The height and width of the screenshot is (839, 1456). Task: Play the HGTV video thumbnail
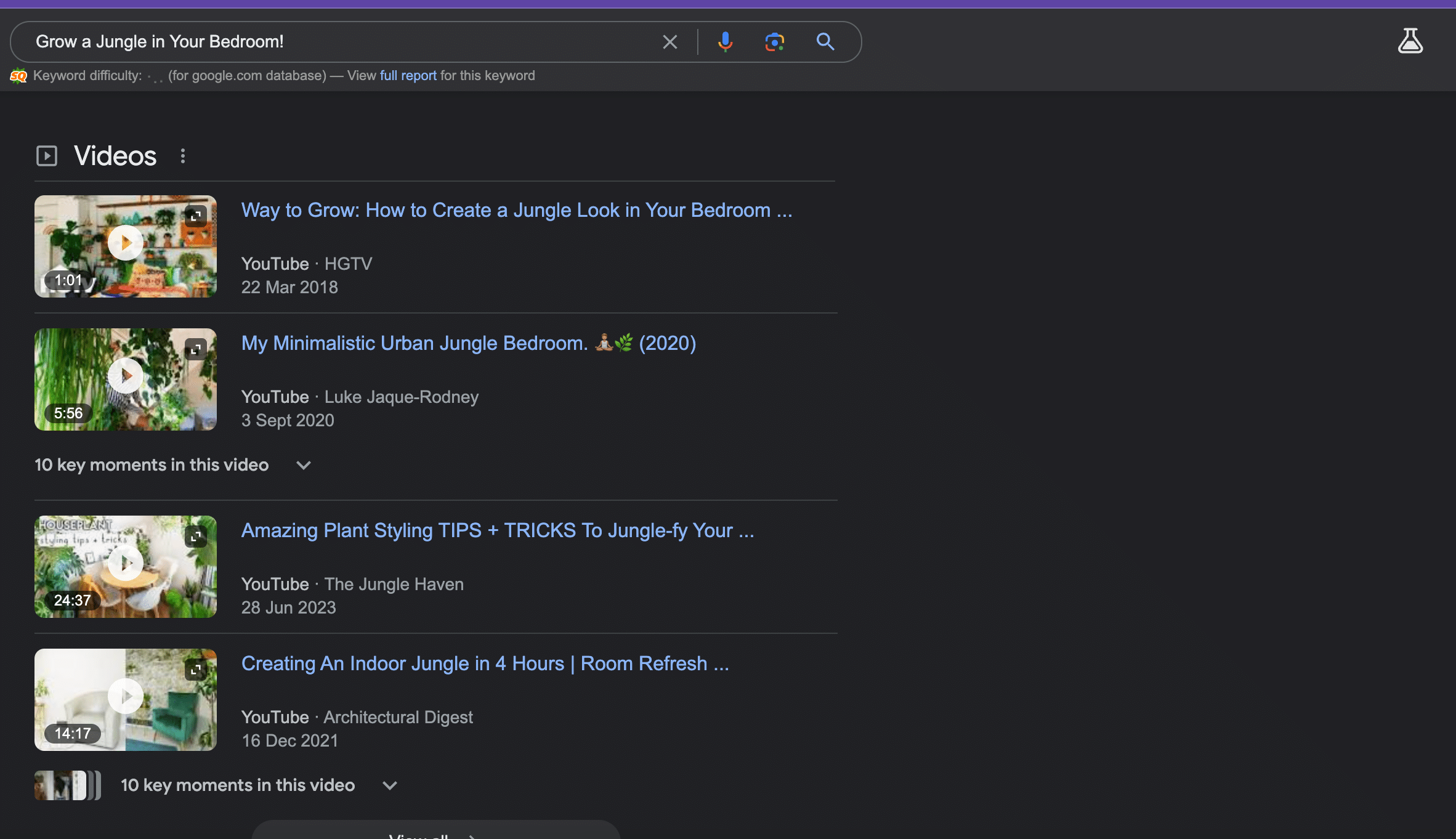pyautogui.click(x=126, y=246)
